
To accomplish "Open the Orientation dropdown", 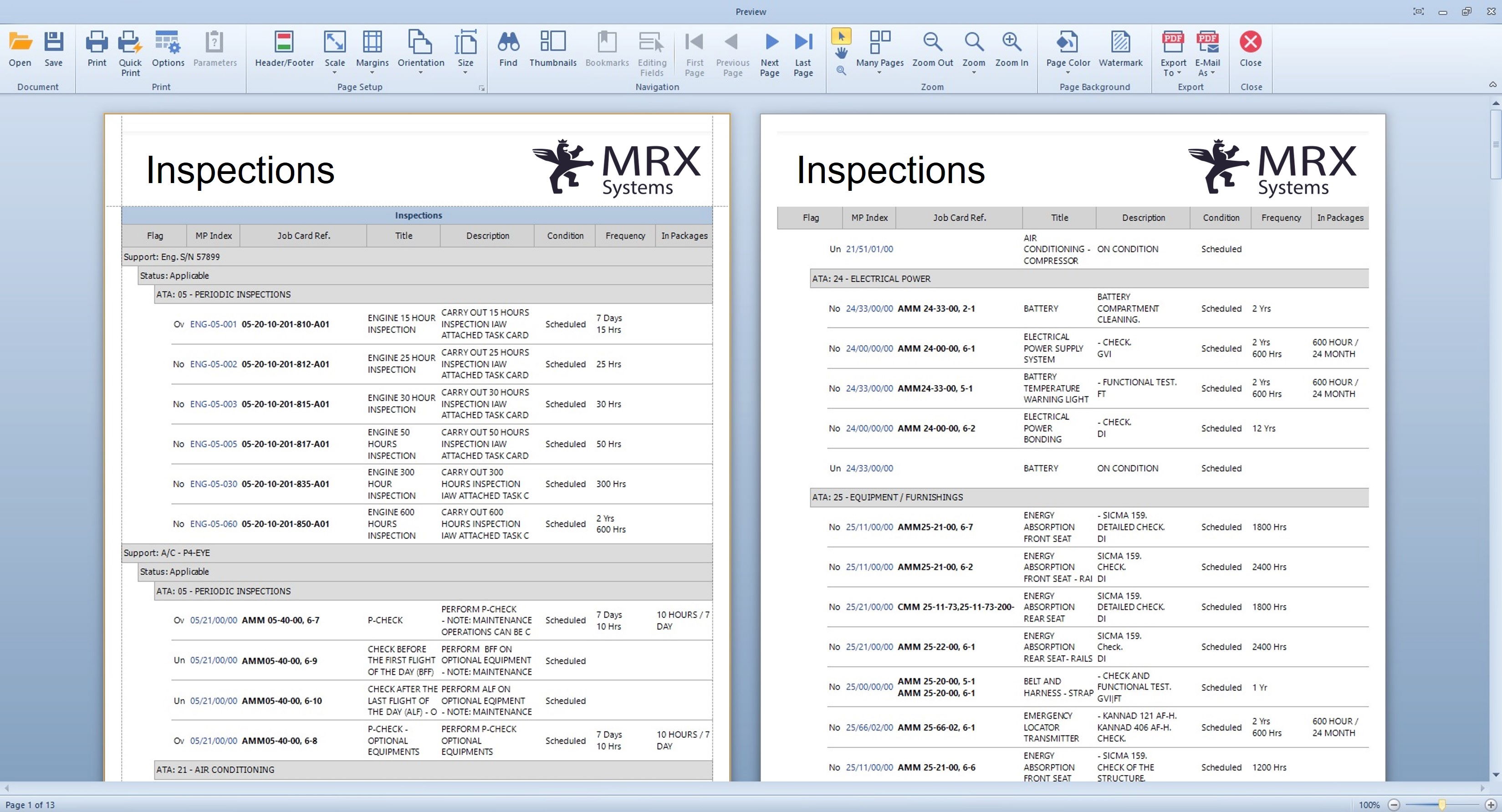I will coord(420,52).
